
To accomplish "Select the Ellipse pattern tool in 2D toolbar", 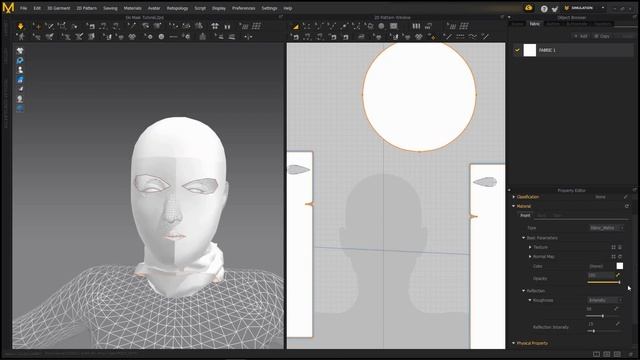I will click(x=381, y=26).
